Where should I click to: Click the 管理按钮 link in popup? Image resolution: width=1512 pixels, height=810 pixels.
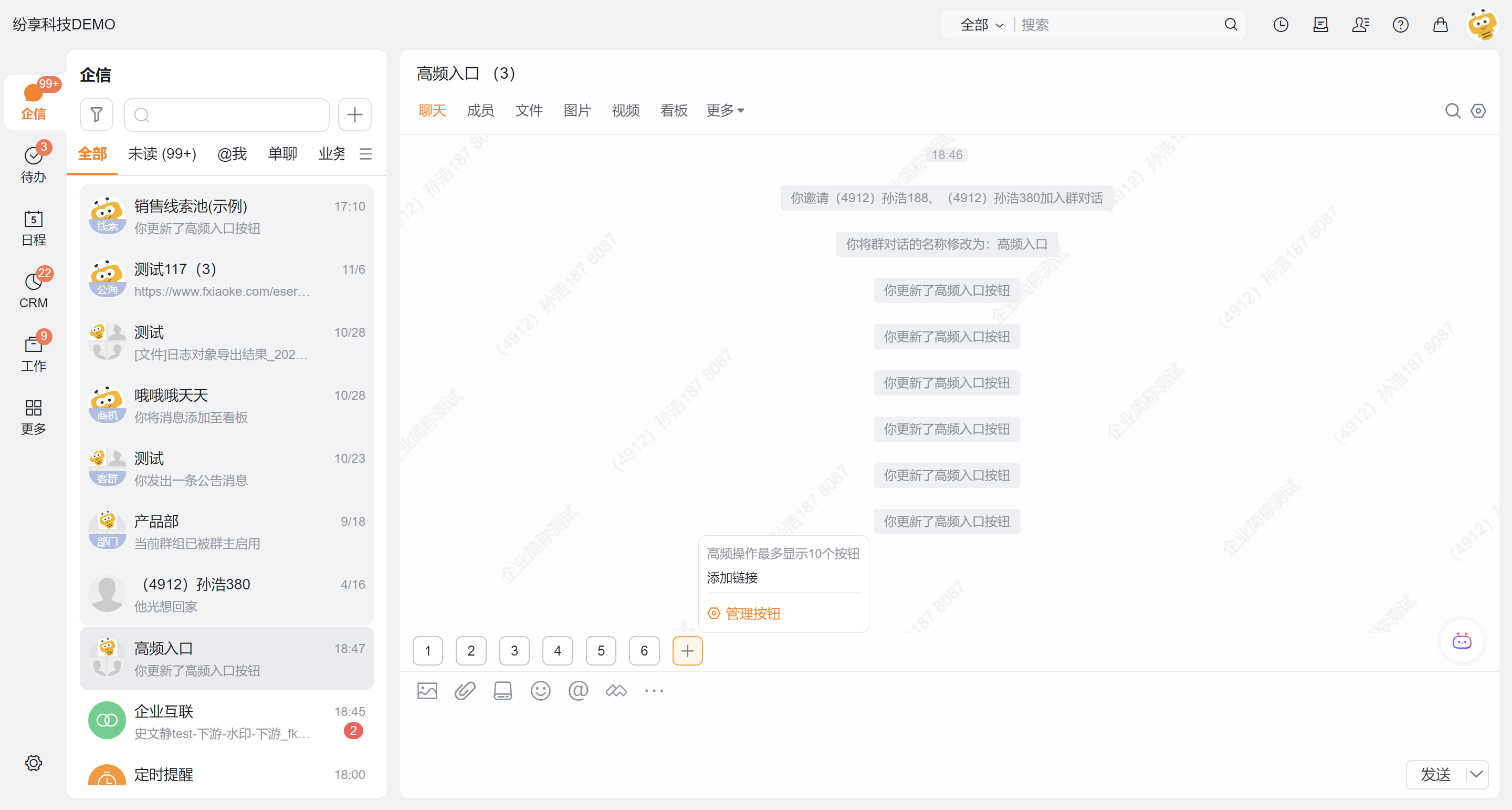point(752,614)
